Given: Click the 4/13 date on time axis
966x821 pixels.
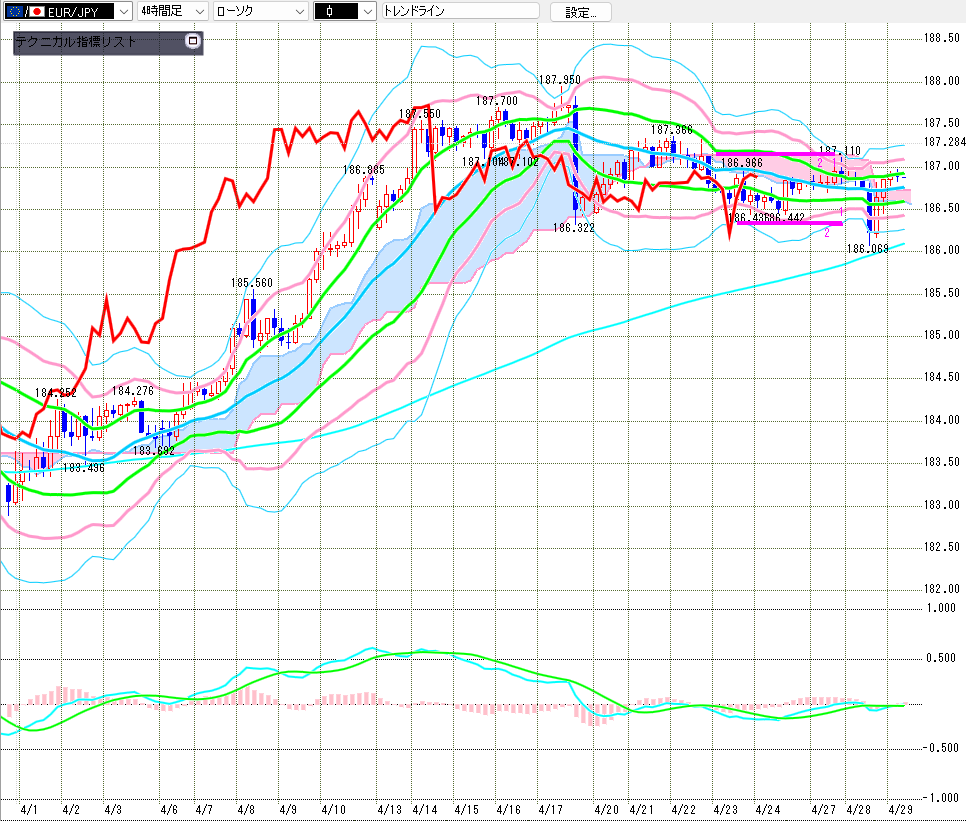Looking at the screenshot, I should tap(389, 807).
